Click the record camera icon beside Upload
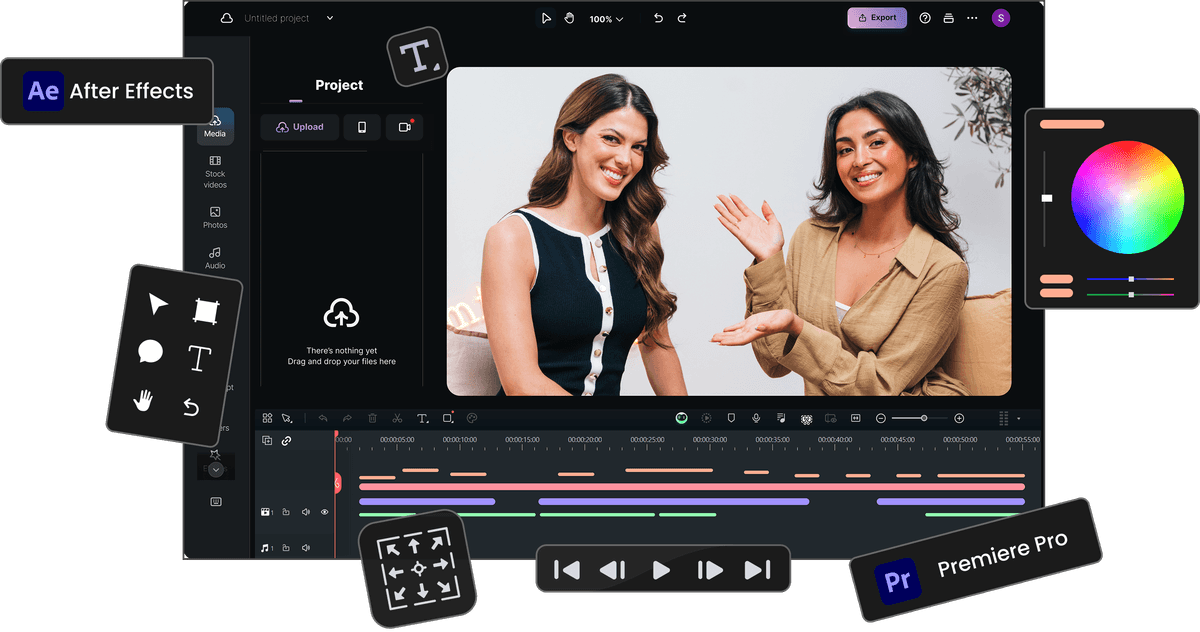1200x632 pixels. click(x=405, y=127)
